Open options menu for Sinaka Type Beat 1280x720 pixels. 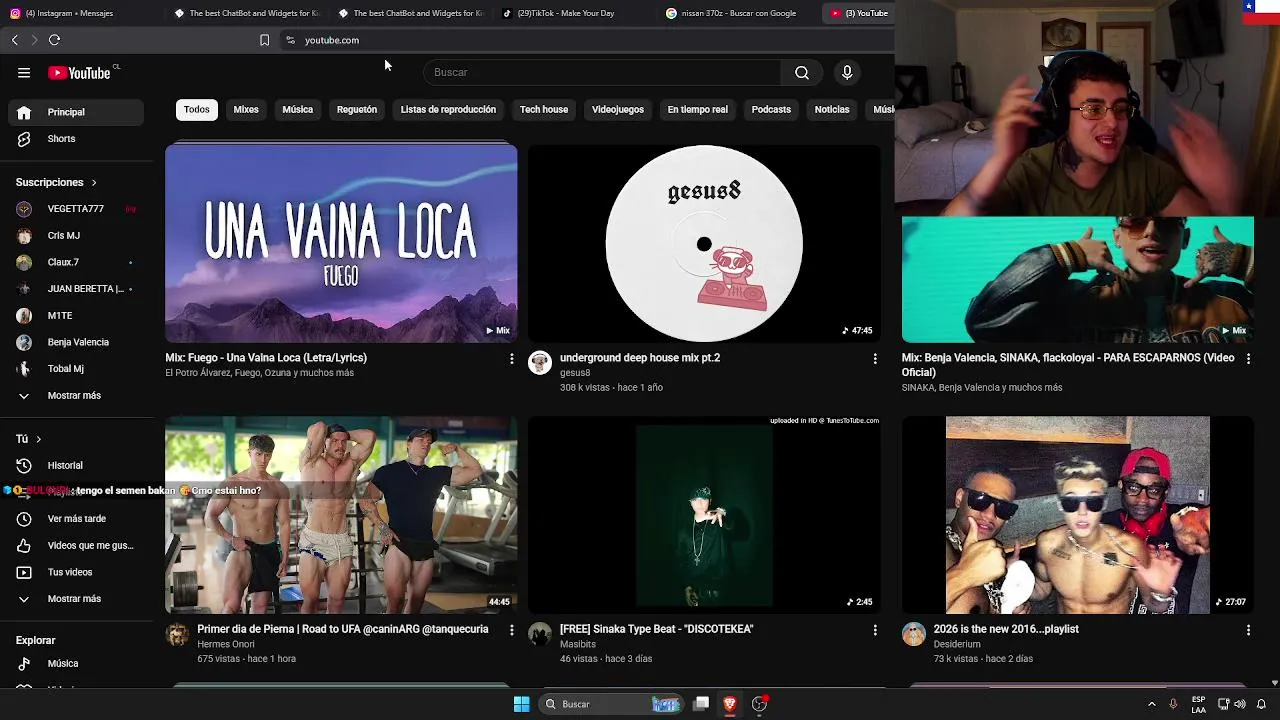point(875,630)
